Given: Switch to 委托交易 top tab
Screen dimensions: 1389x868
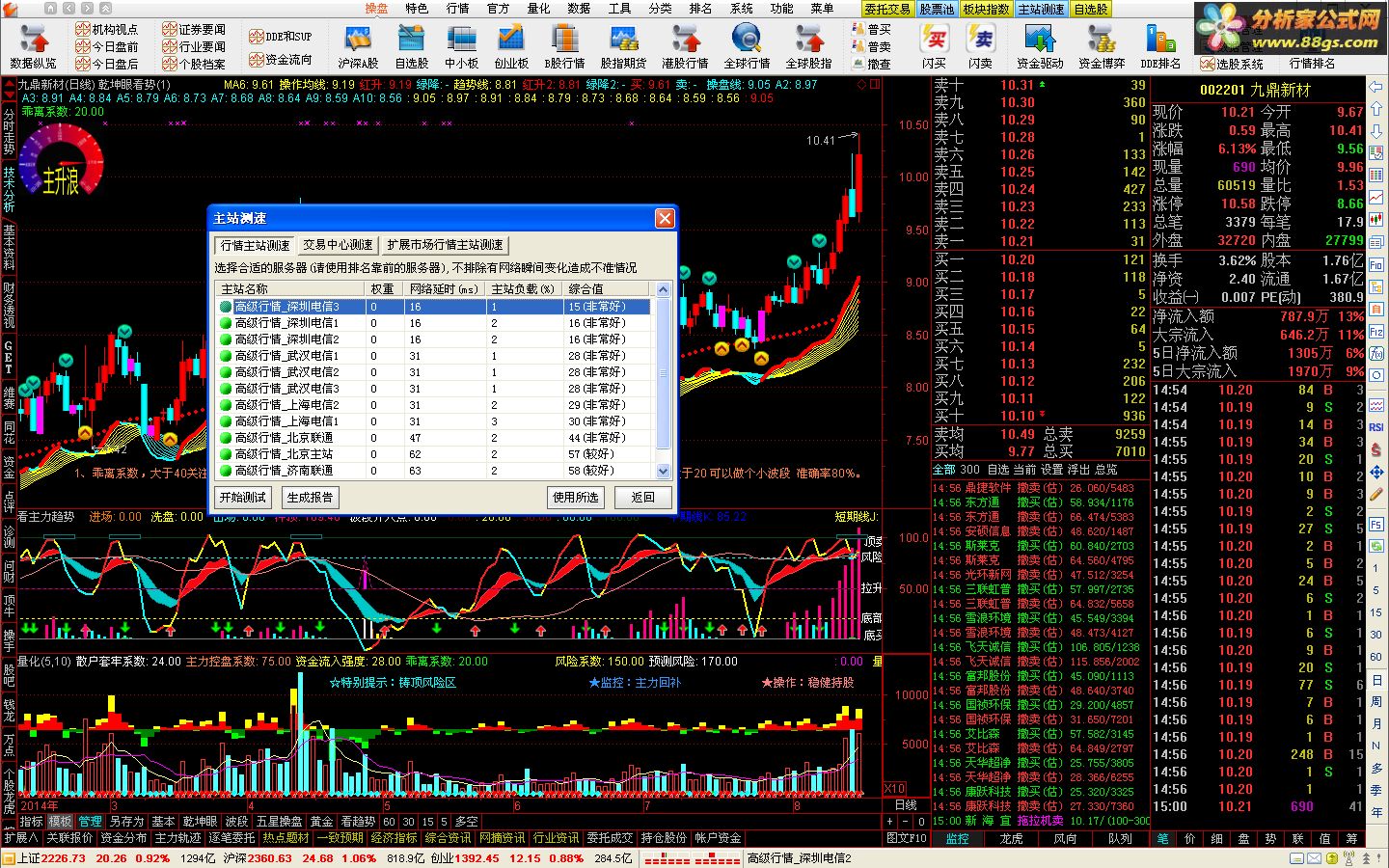Looking at the screenshot, I should (887, 9).
